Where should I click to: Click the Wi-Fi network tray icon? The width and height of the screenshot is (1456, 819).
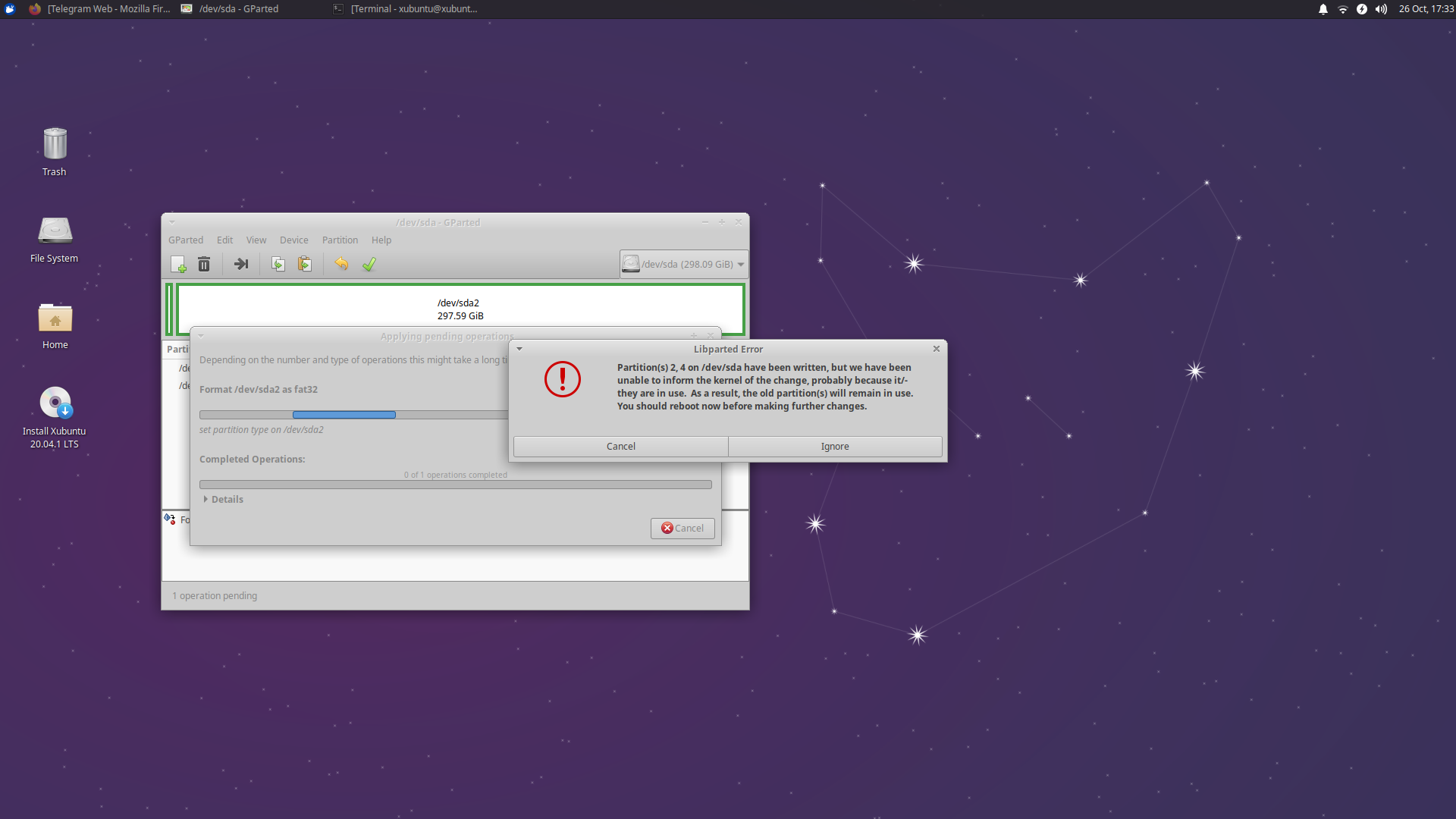[x=1343, y=9]
